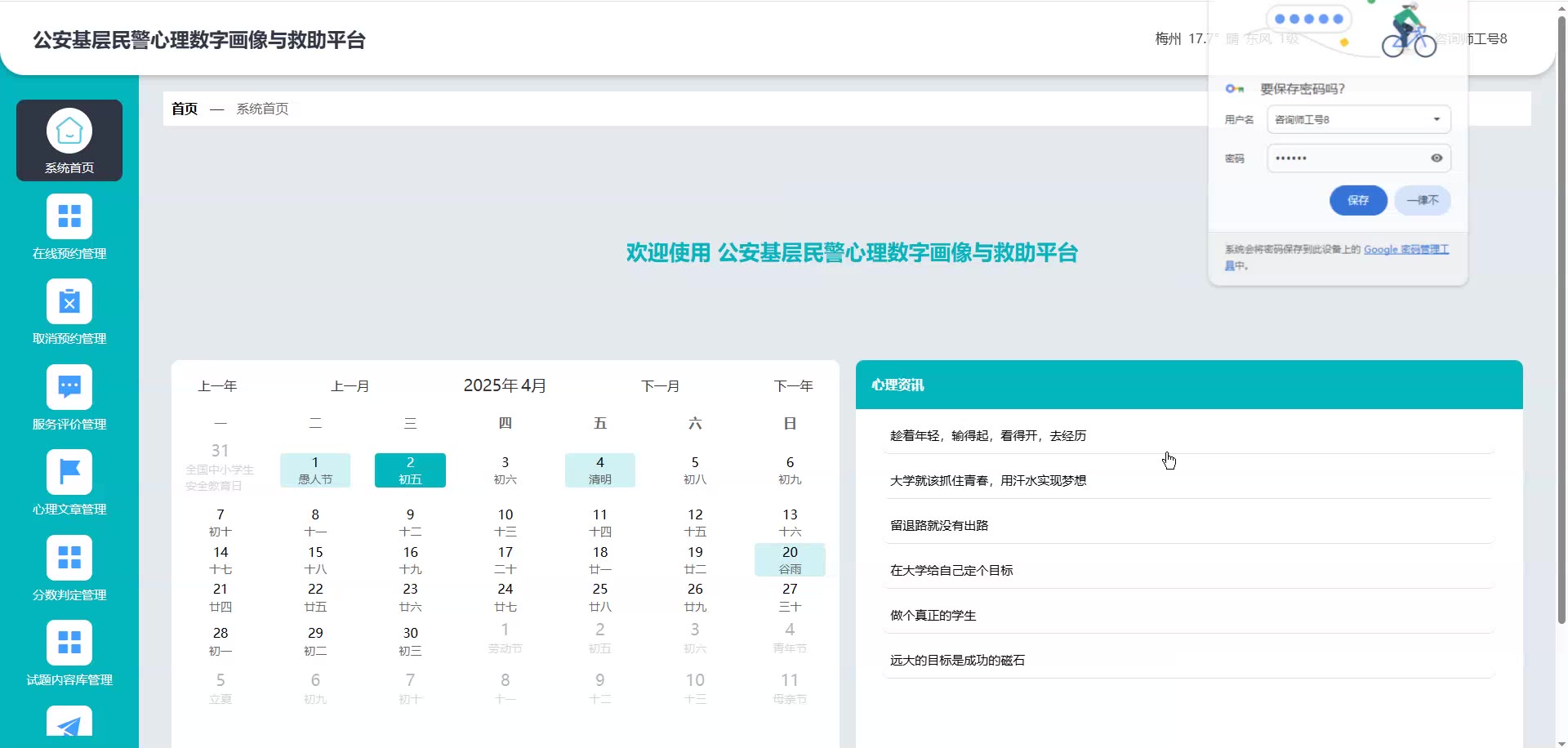Viewport: 1568px width, 748px height.
Task: Click the paper plane sidebar icon
Action: click(69, 724)
